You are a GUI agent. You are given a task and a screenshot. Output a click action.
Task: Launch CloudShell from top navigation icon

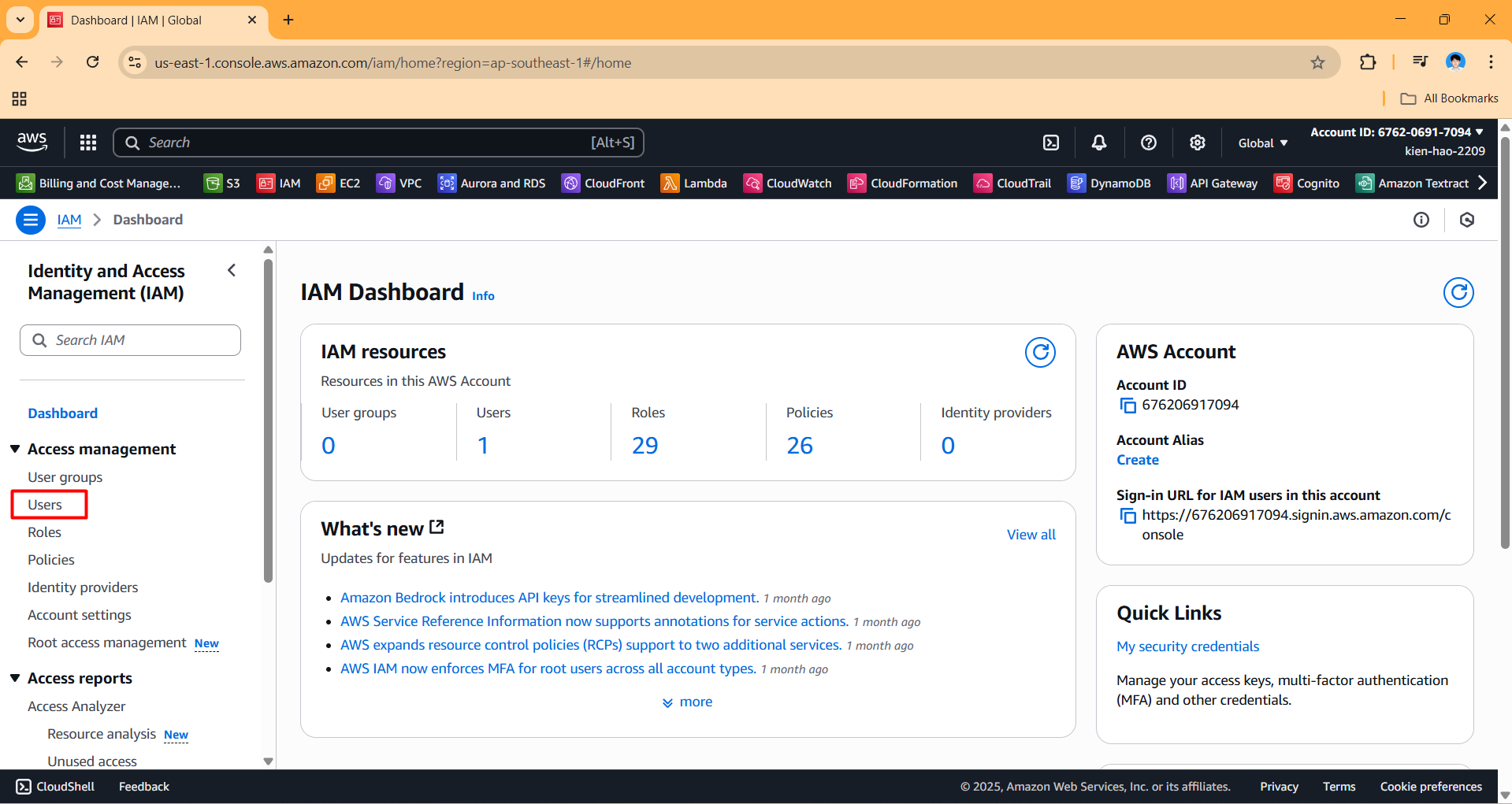click(x=1051, y=143)
